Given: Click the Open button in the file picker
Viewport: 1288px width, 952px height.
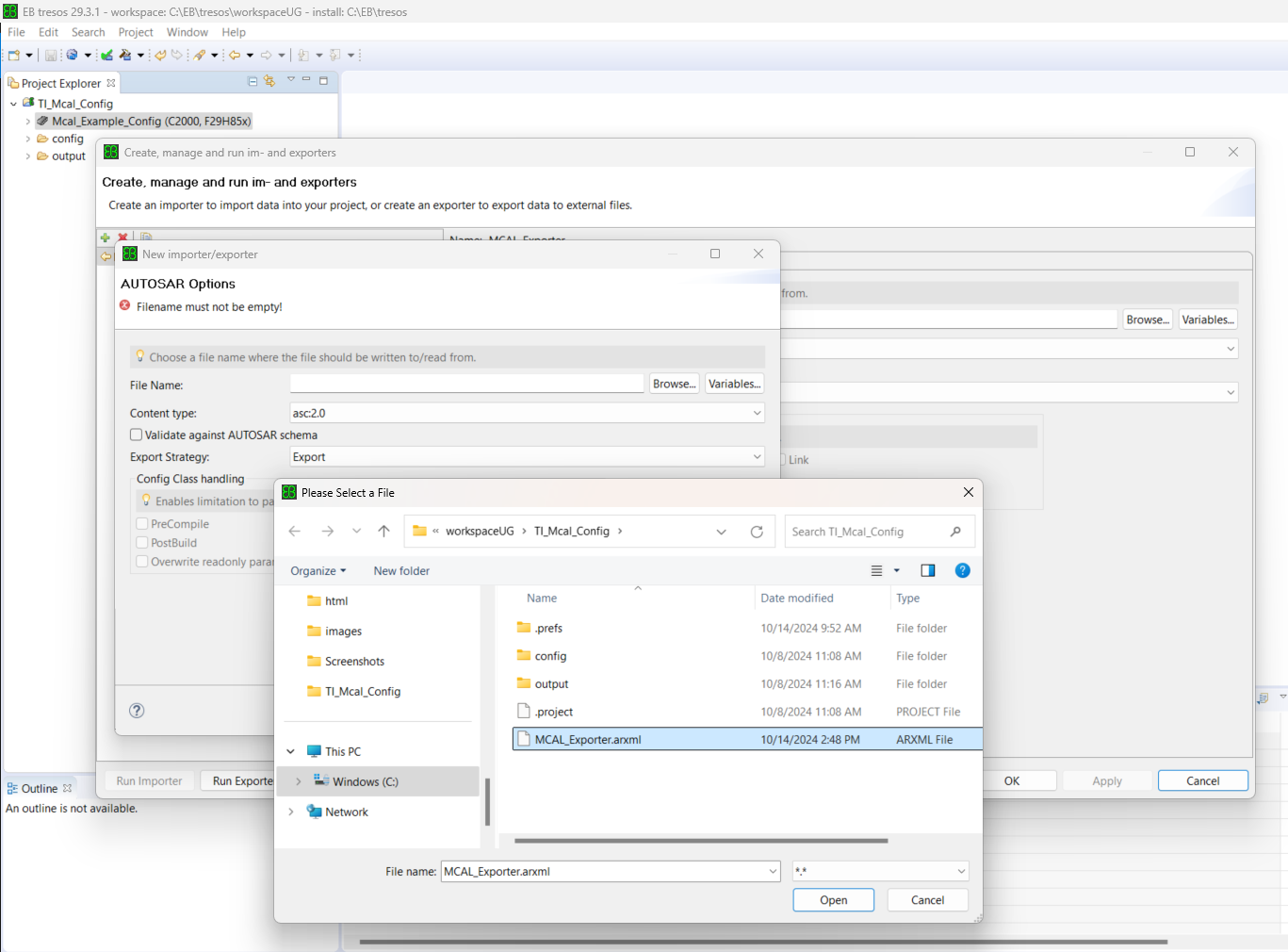Looking at the screenshot, I should tap(832, 899).
